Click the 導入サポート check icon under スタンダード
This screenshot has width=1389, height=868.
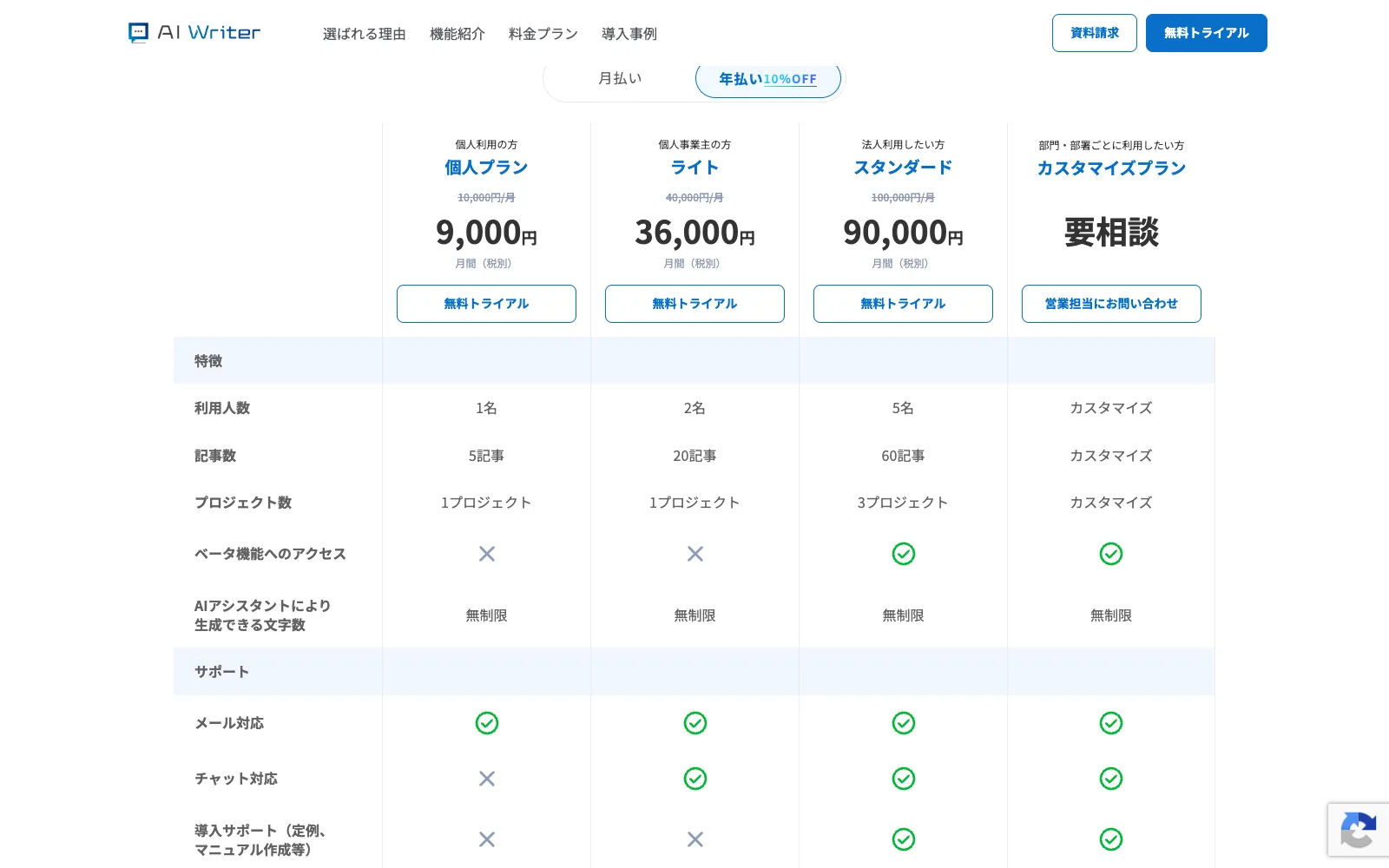coord(904,839)
